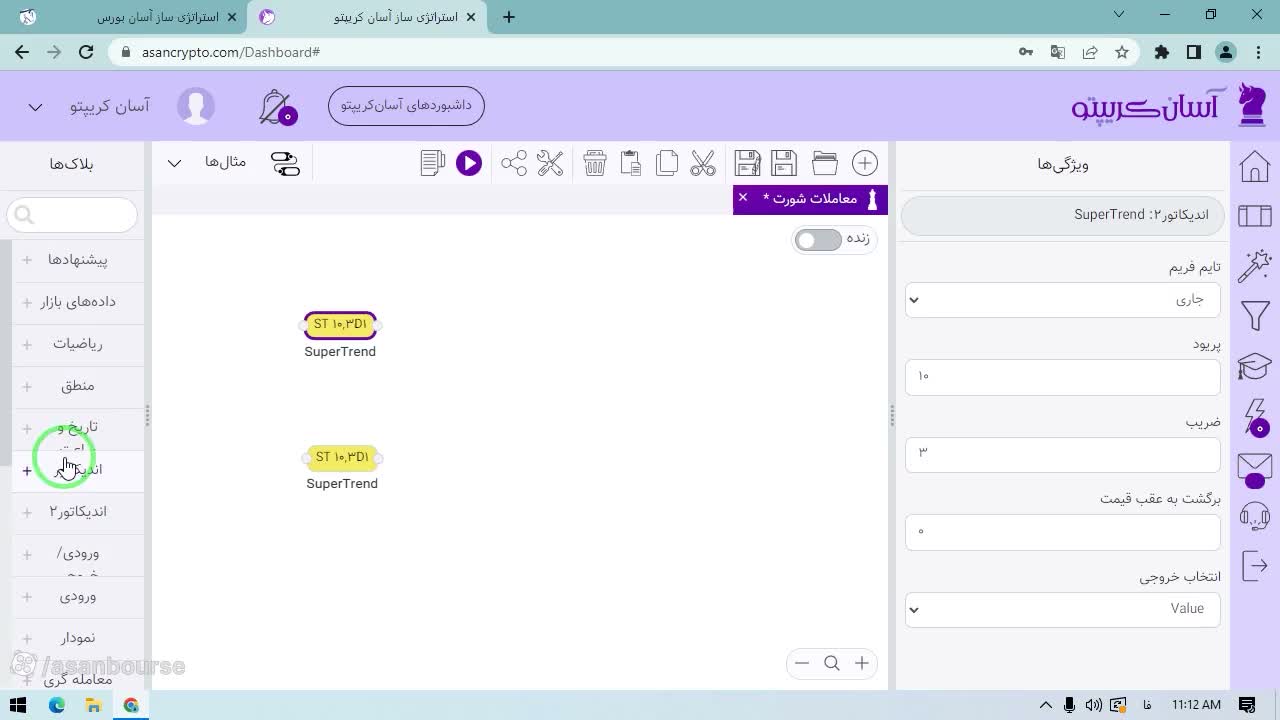Switch to the استراتژی ساز آسان کریپتو browser tab

click(x=370, y=17)
